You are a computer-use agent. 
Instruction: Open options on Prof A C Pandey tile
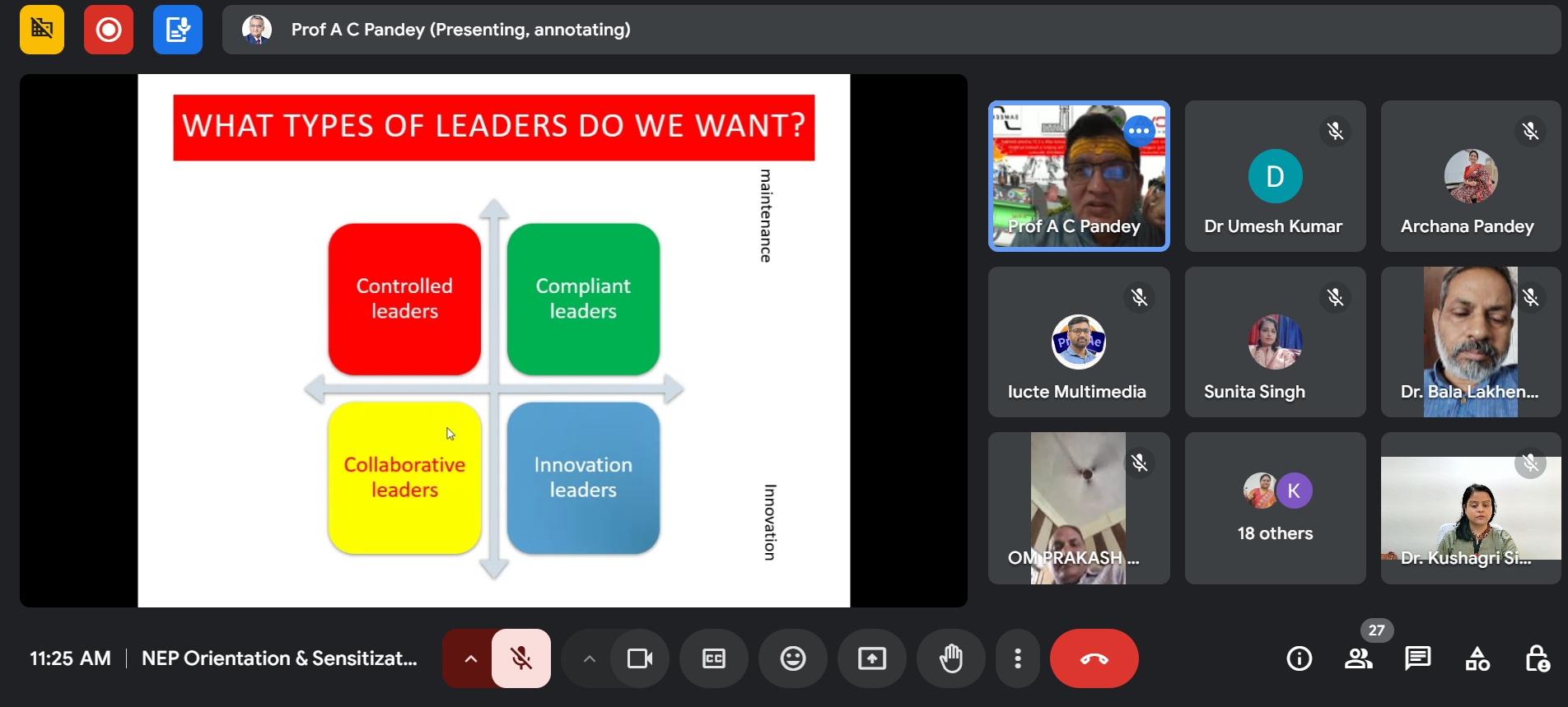point(1139,131)
